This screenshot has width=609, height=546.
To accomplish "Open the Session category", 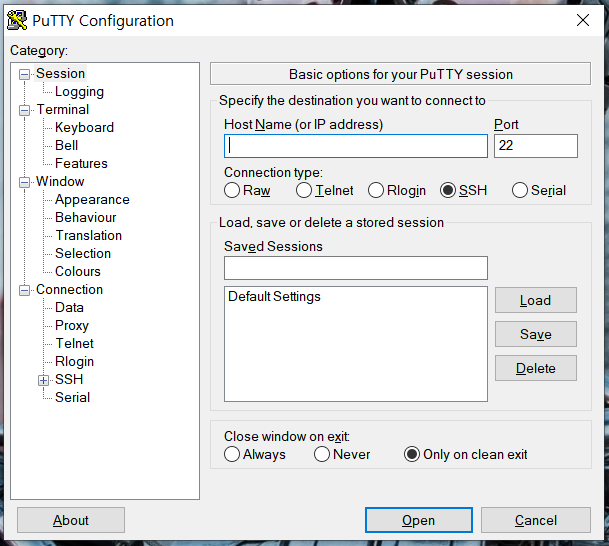I will point(61,73).
